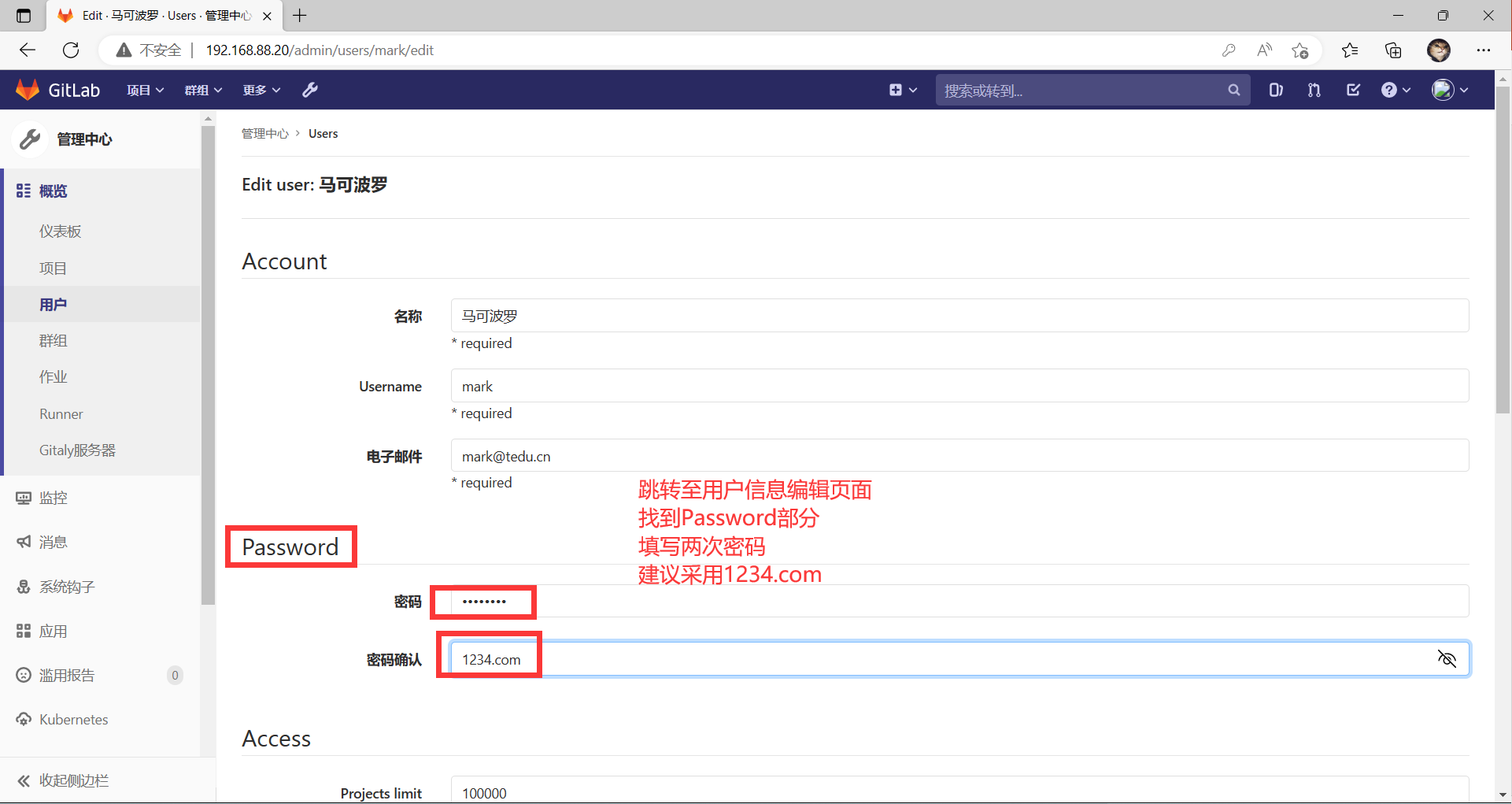Open the 更多 dropdown menu
The height and width of the screenshot is (804, 1512).
pyautogui.click(x=261, y=90)
